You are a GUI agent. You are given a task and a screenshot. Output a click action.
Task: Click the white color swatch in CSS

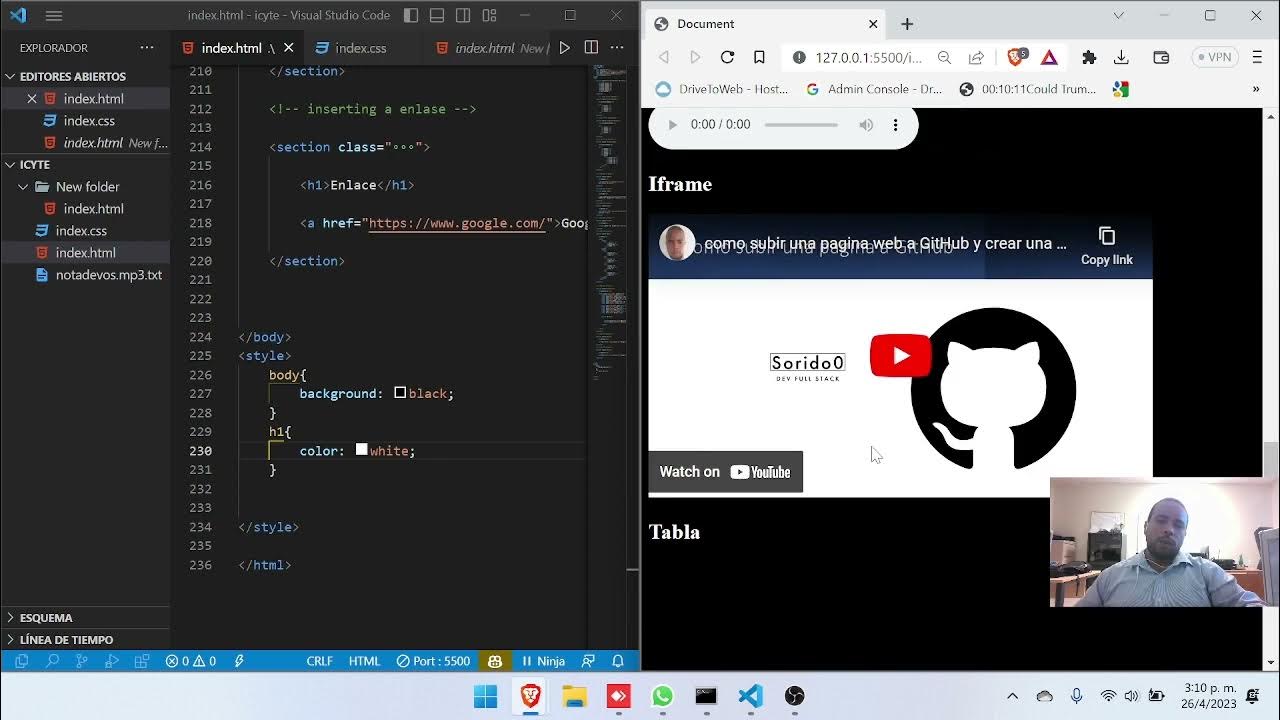pyautogui.click(x=362, y=450)
